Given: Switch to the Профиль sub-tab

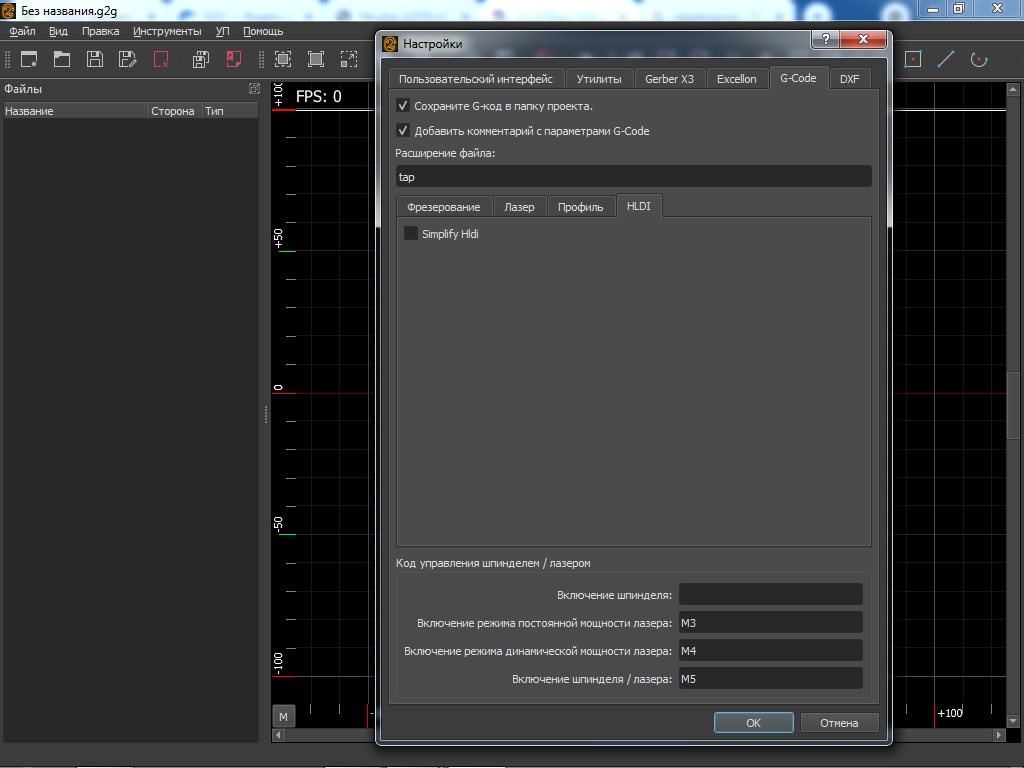Looking at the screenshot, I should click(x=581, y=206).
